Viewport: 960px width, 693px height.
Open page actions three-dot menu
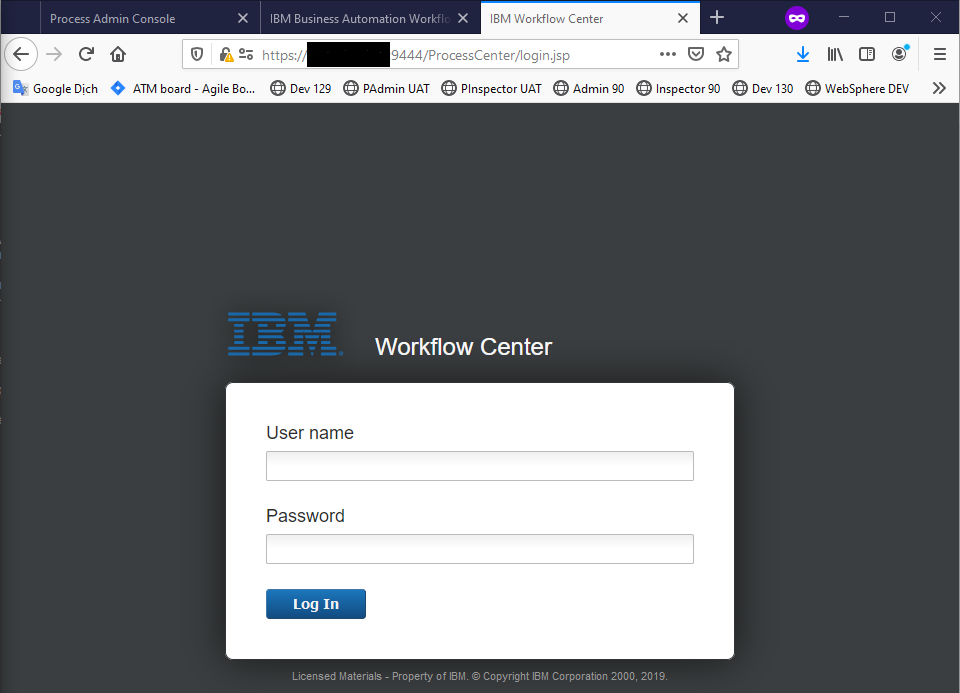coord(668,54)
